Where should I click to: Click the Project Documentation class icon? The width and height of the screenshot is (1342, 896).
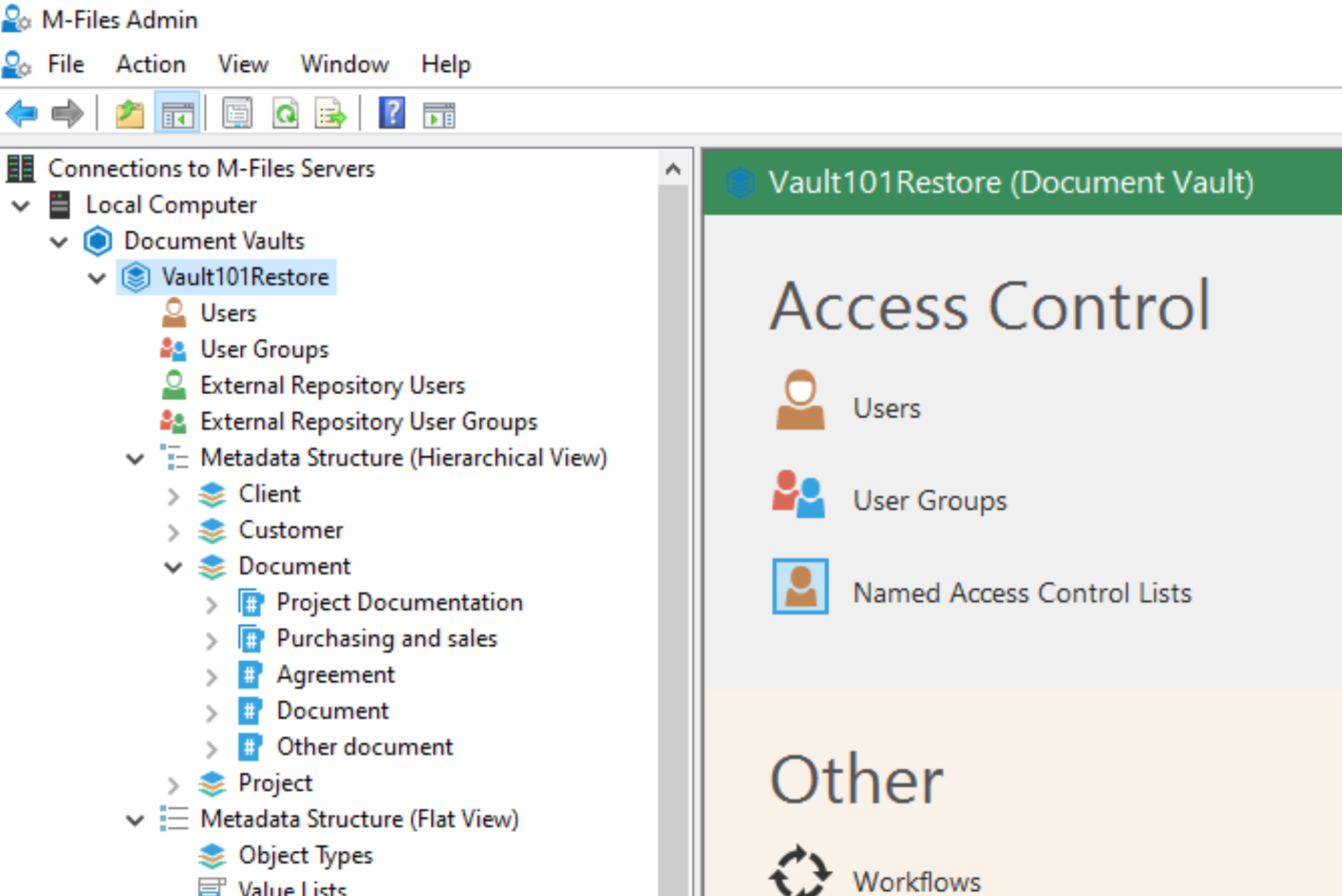pos(251,603)
